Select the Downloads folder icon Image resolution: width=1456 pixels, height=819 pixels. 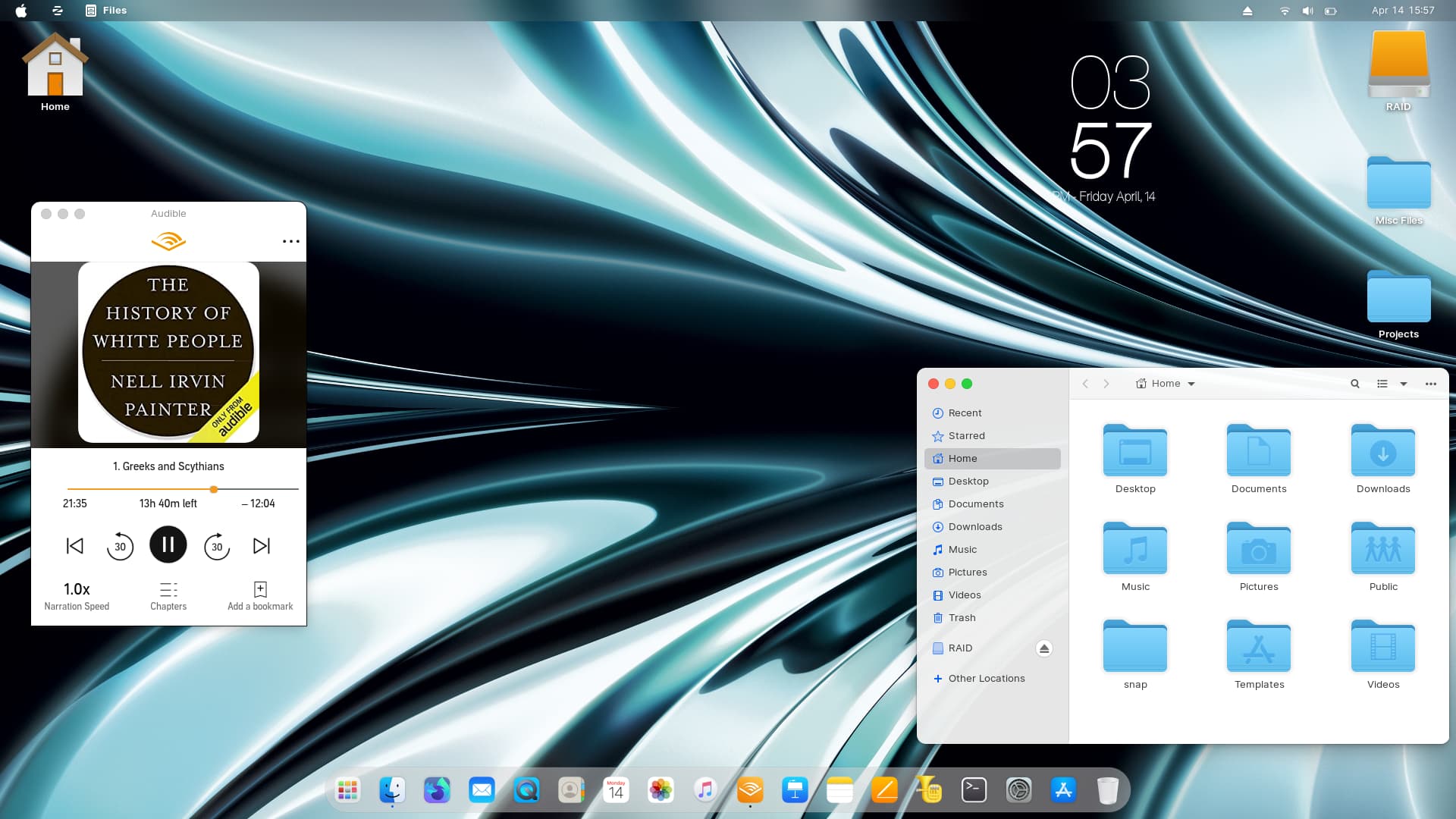pos(1383,450)
